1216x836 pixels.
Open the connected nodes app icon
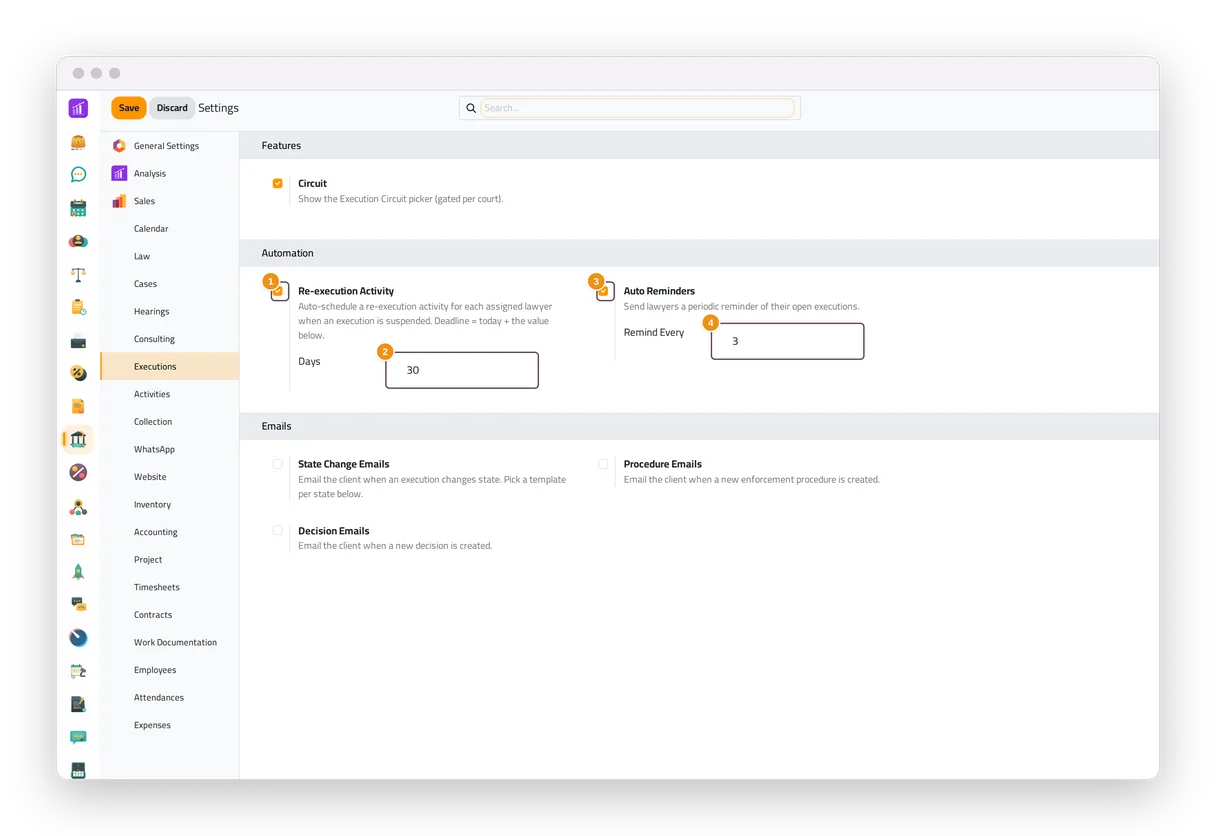pyautogui.click(x=78, y=507)
